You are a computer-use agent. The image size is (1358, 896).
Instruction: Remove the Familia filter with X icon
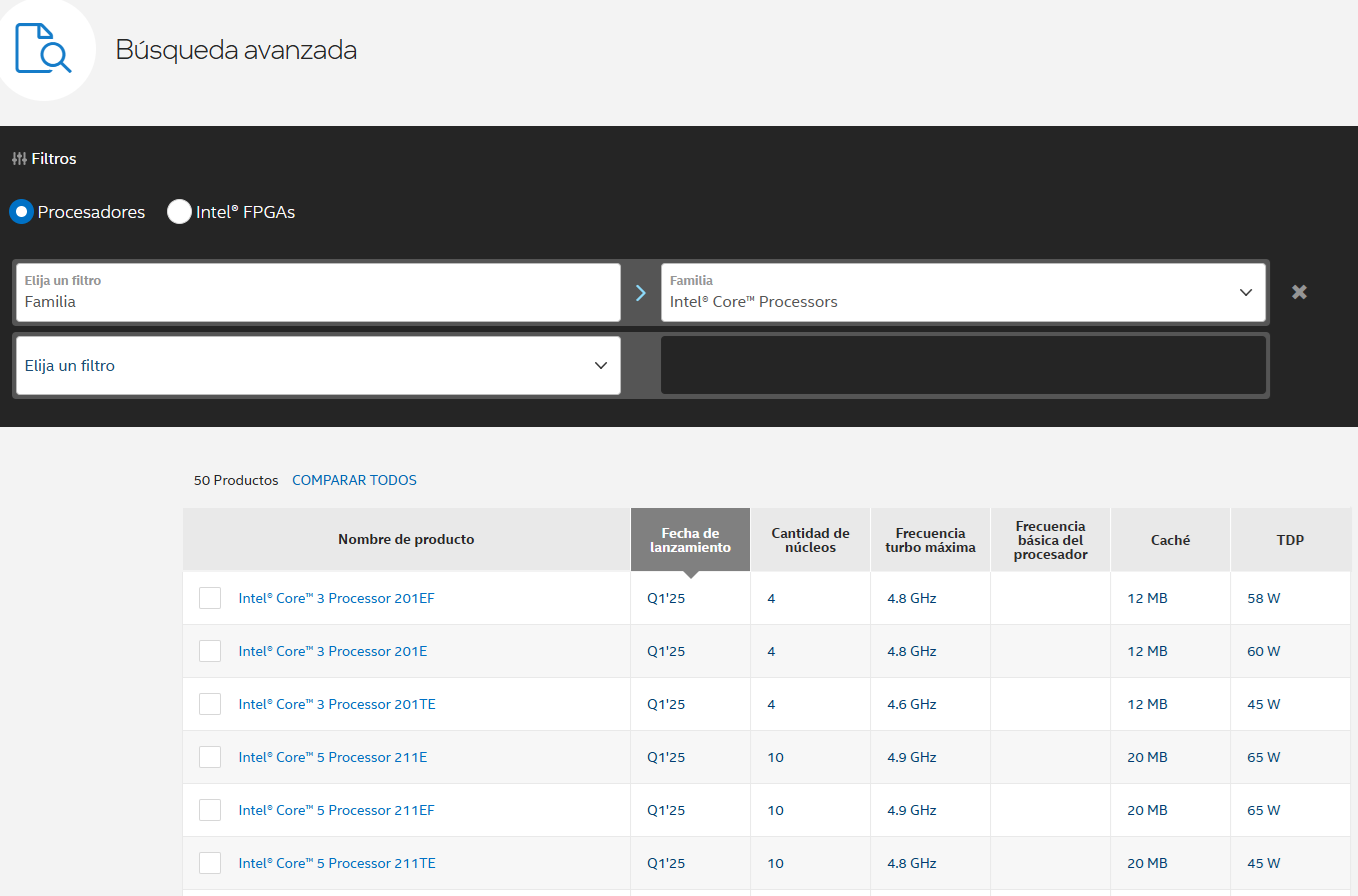(1299, 292)
